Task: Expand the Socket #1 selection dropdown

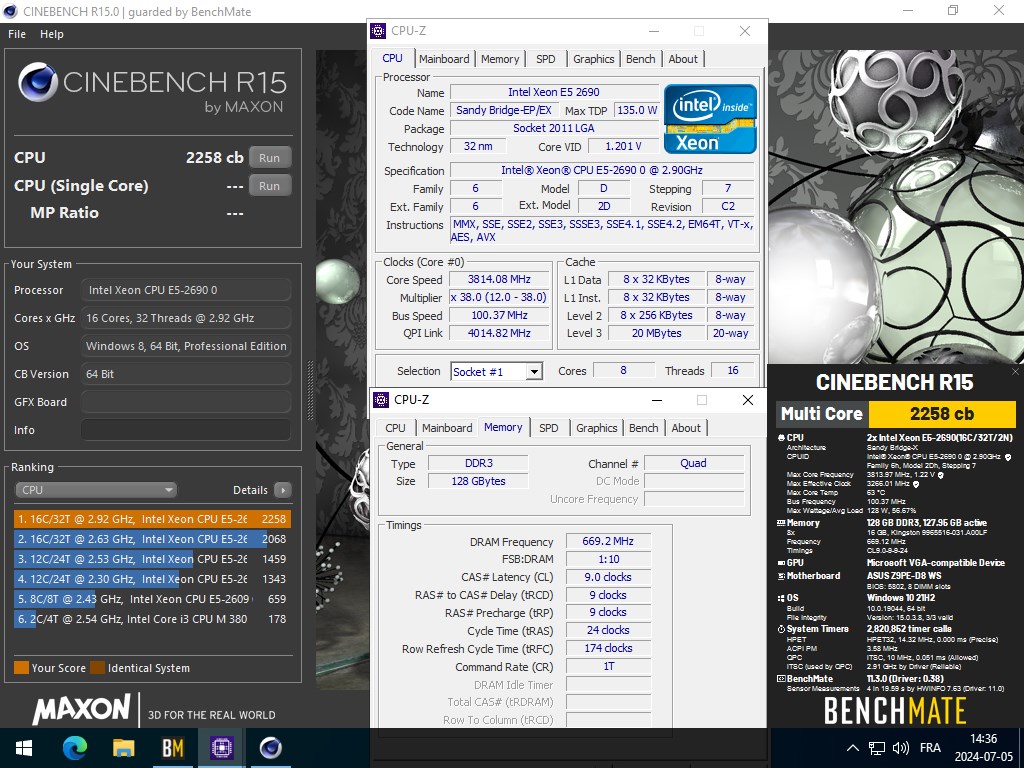Action: tap(534, 372)
